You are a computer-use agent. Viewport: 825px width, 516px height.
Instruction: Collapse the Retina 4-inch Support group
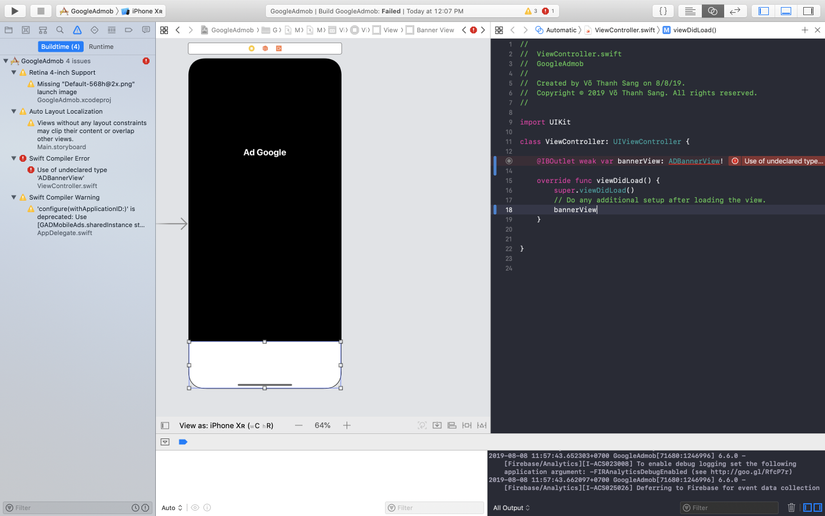(14, 73)
